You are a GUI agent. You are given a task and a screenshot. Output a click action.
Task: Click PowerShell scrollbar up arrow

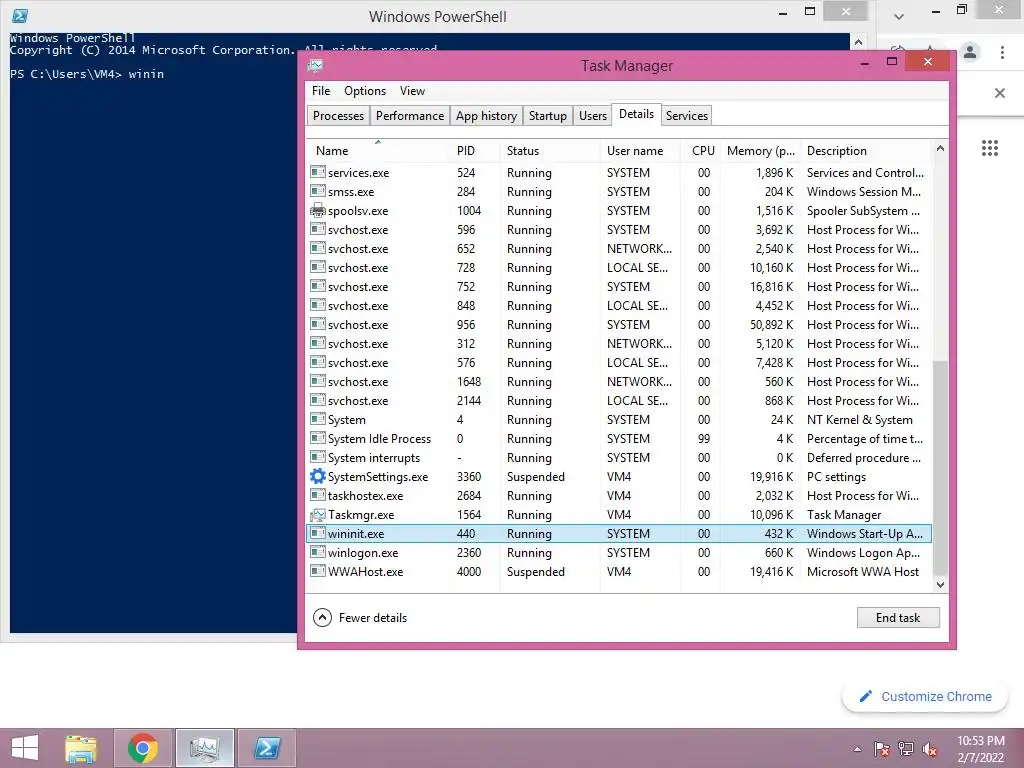[859, 42]
